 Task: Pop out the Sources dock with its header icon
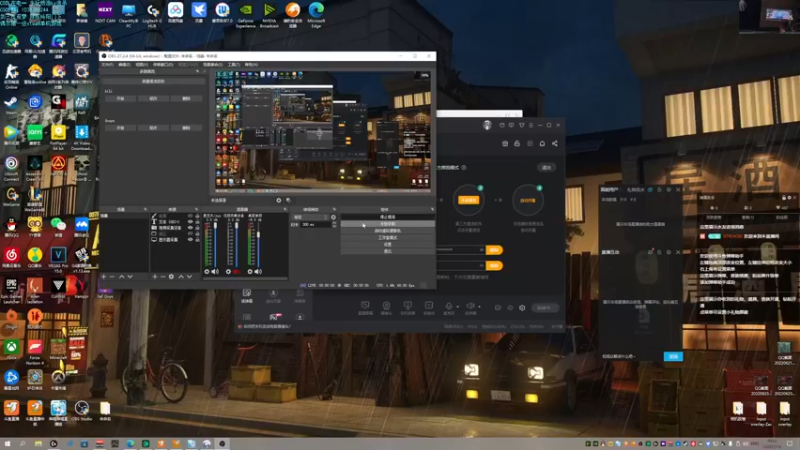pyautogui.click(x=196, y=209)
